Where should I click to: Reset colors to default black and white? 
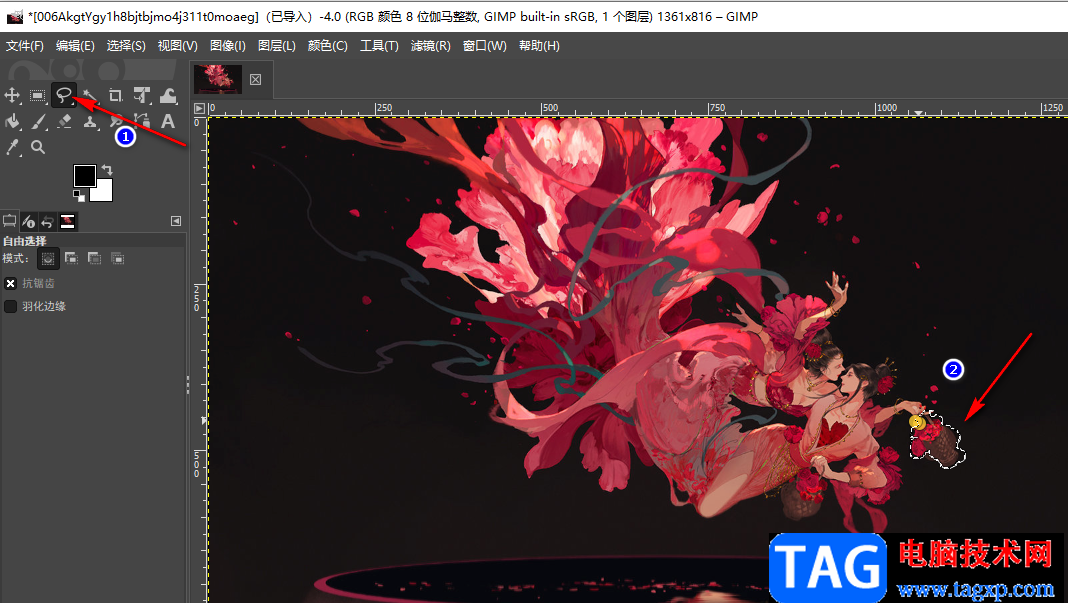(x=78, y=196)
